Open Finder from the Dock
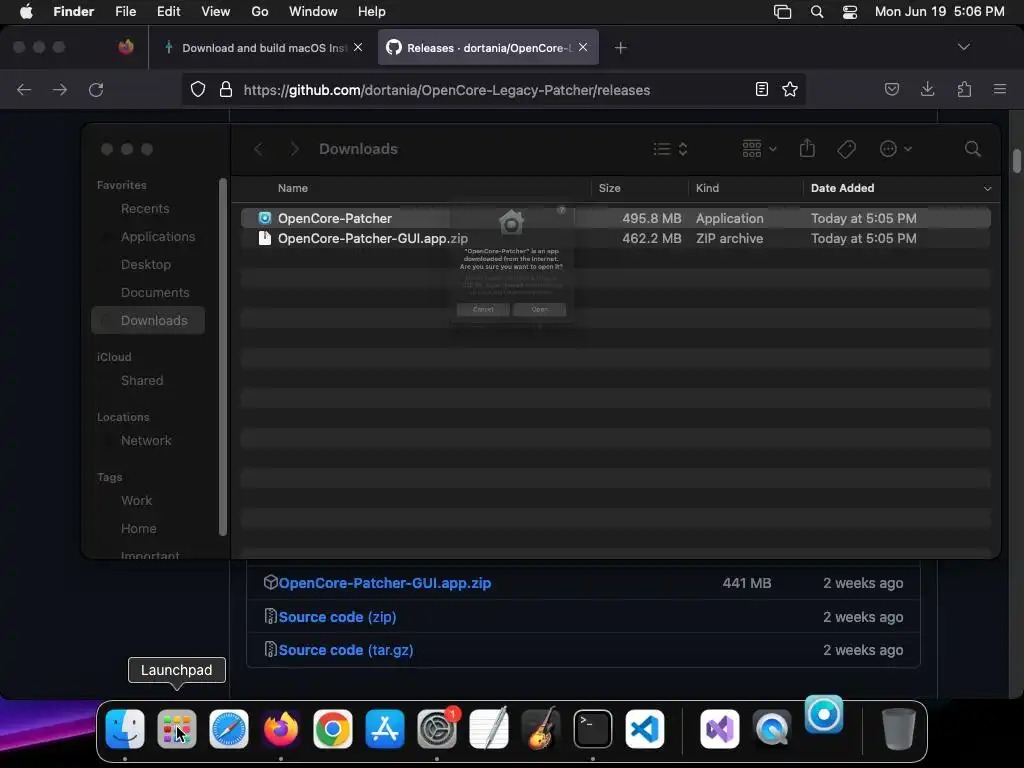1024x768 pixels. [125, 729]
